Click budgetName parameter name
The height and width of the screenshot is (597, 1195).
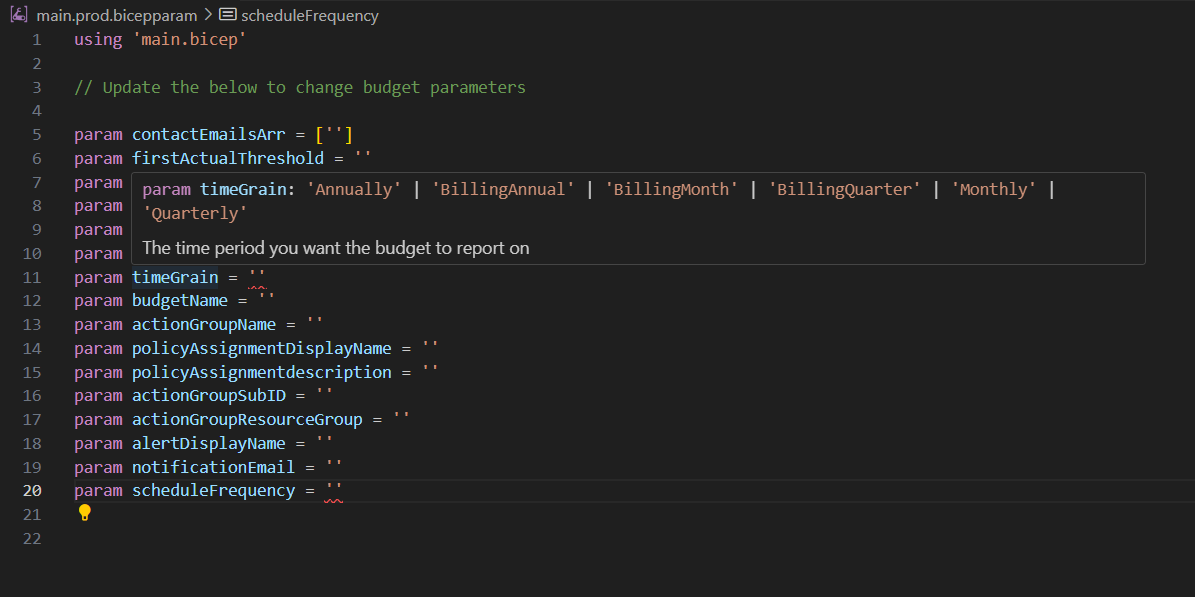click(180, 300)
